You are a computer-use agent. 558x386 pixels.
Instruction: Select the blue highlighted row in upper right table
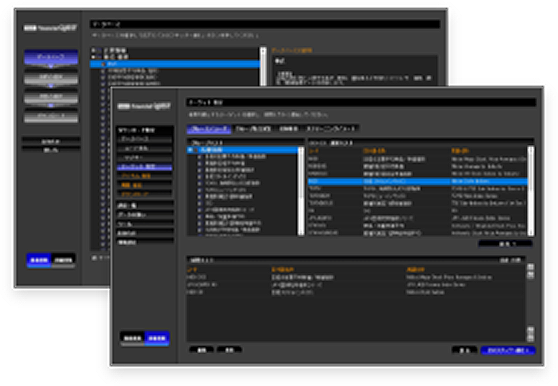(418, 181)
